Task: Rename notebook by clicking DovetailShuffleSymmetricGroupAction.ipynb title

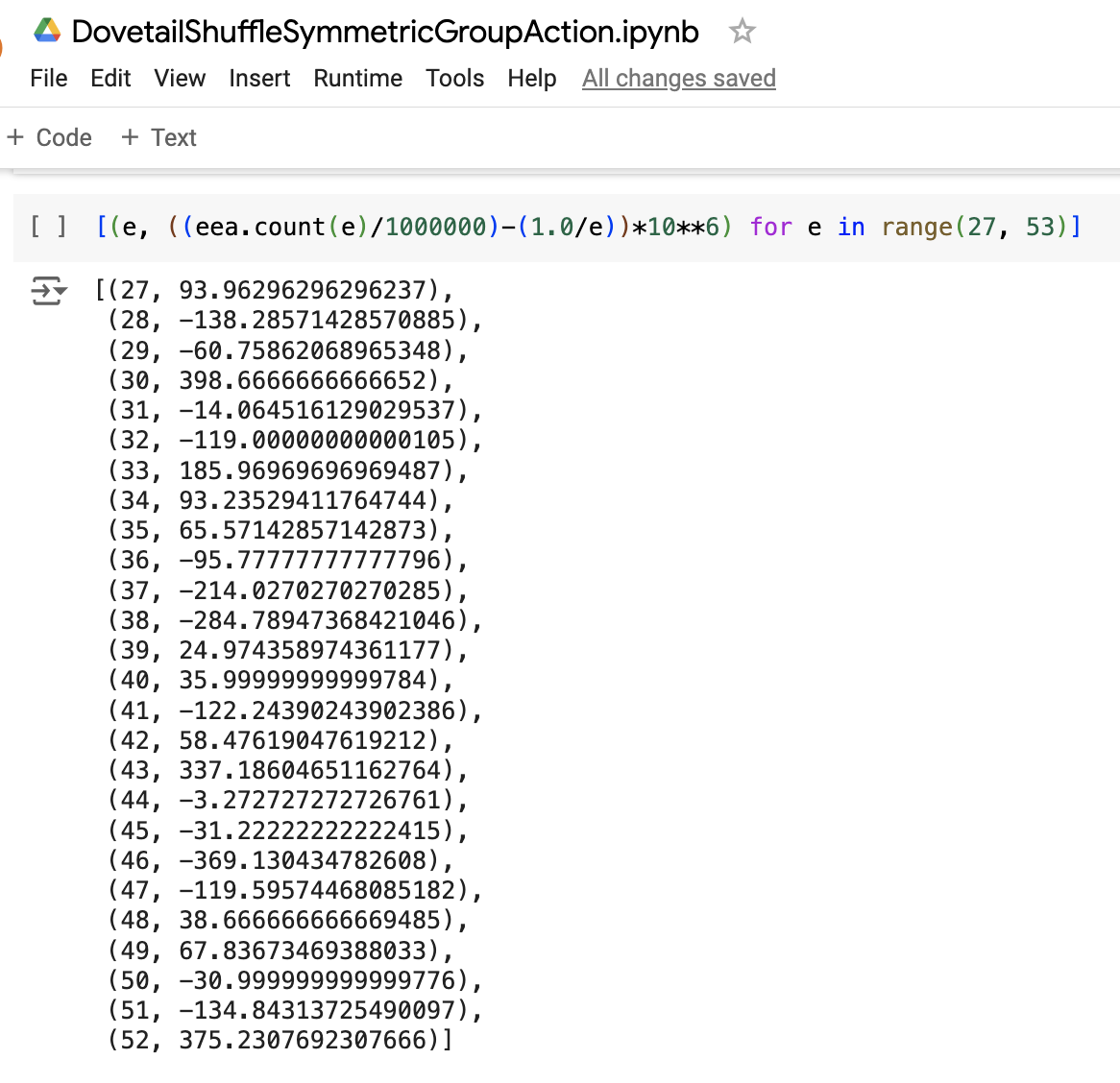Action: pos(385,31)
